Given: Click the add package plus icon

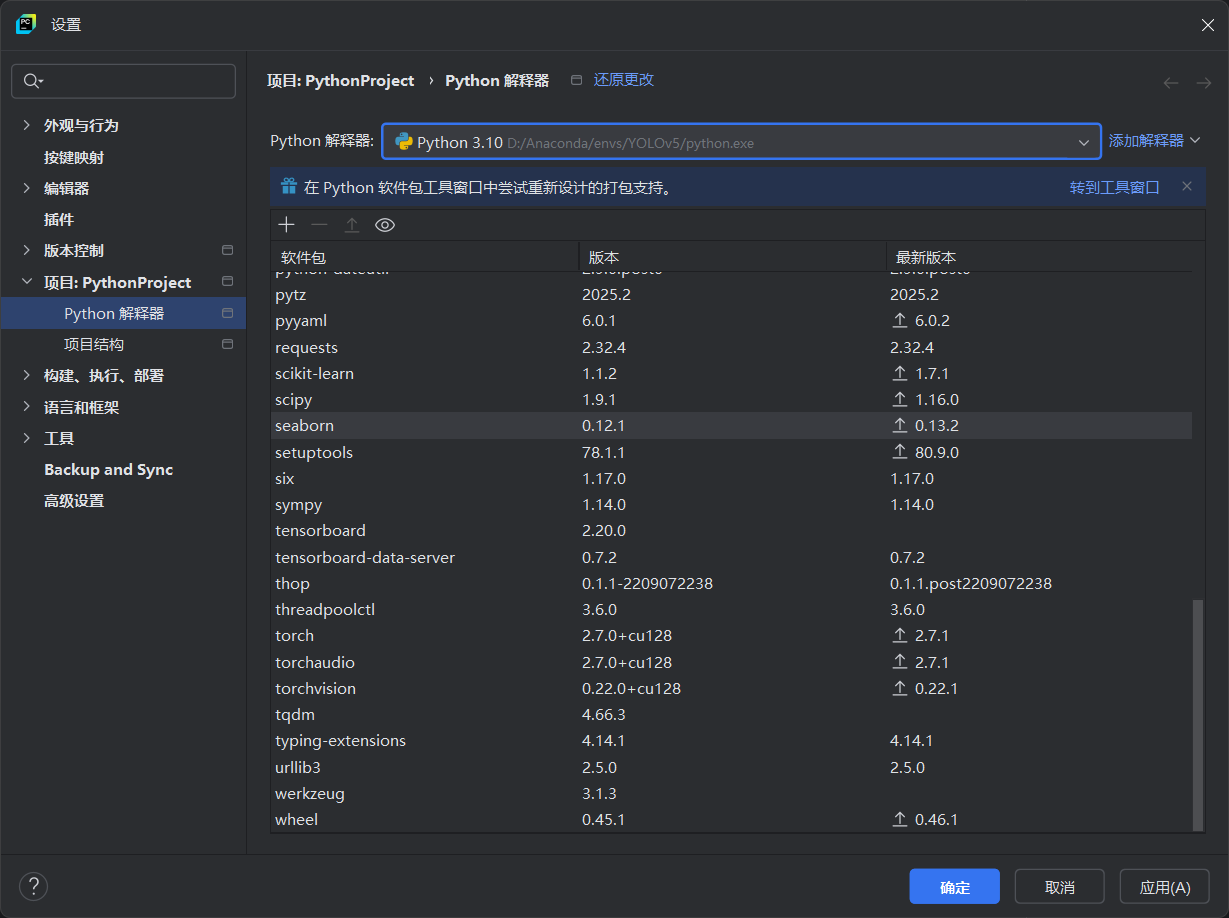Looking at the screenshot, I should point(286,225).
